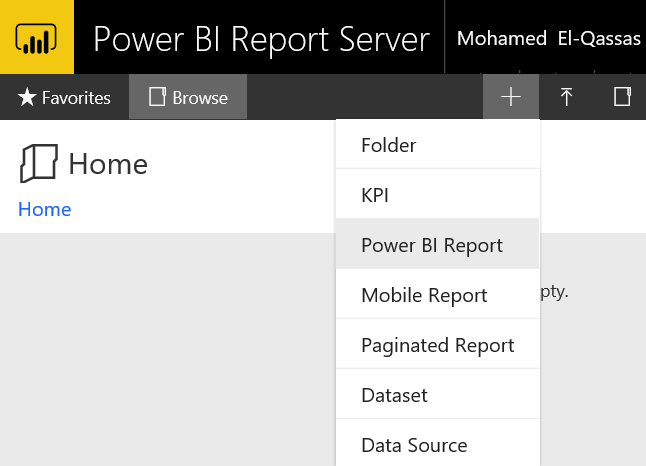Click the page icon beside Browse
This screenshot has height=466, width=646.
pyautogui.click(x=157, y=97)
